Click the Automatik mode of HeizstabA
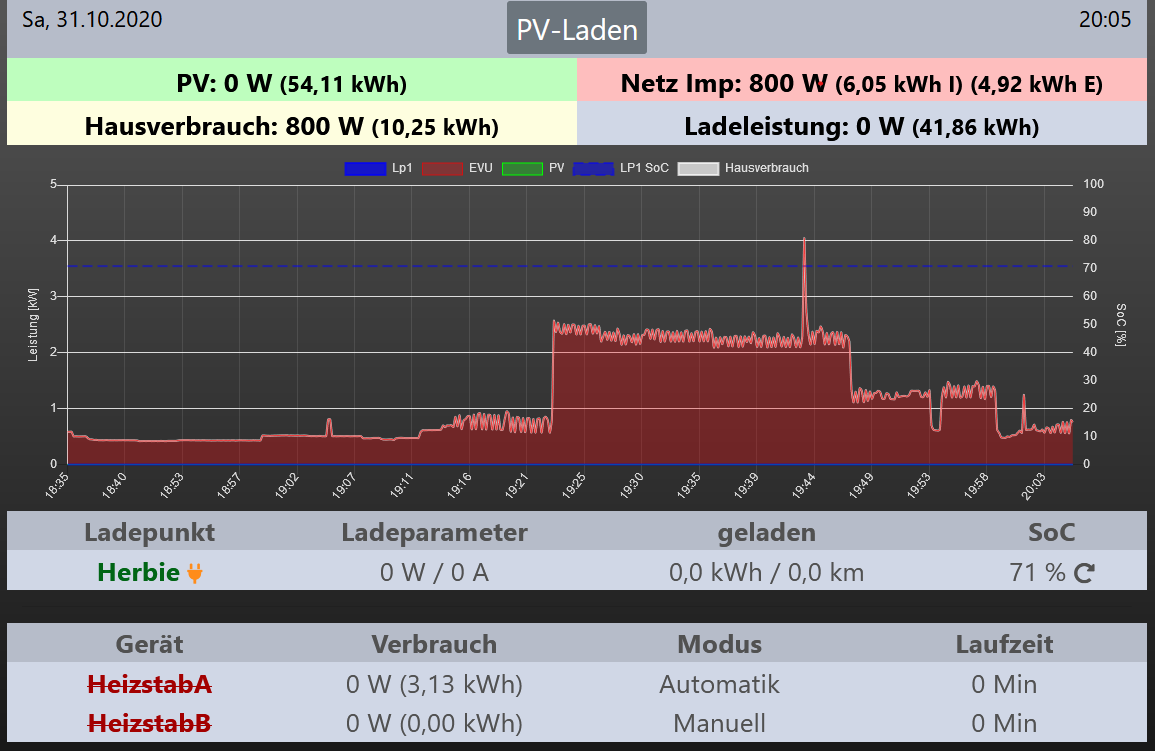This screenshot has height=751, width=1155. tap(719, 684)
